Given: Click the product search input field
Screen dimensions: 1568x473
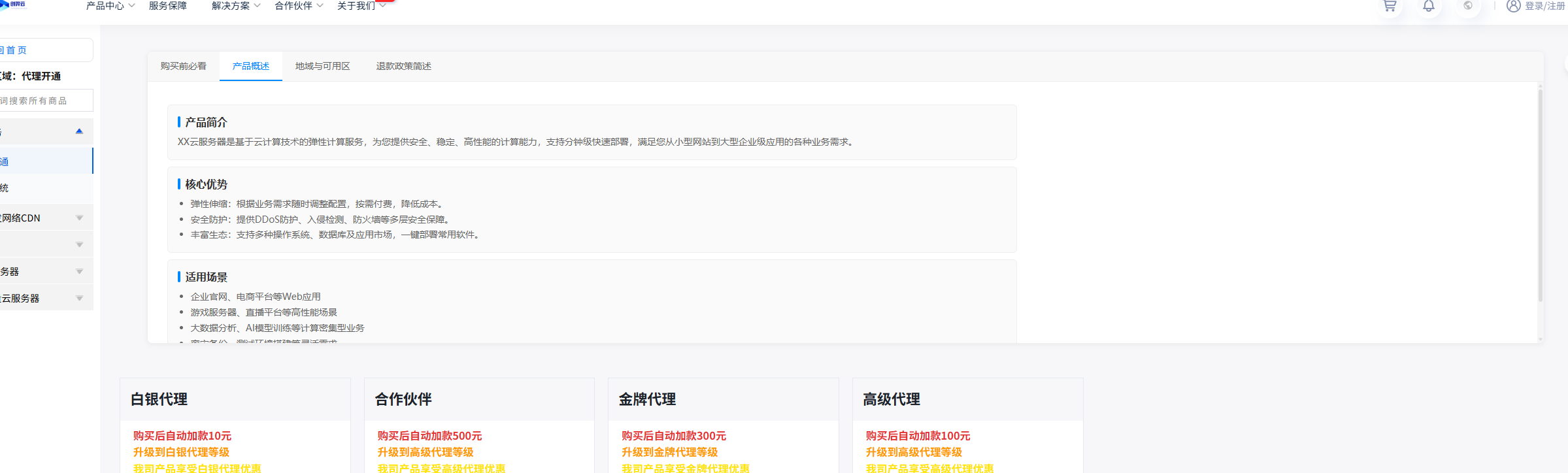Looking at the screenshot, I should [x=42, y=101].
